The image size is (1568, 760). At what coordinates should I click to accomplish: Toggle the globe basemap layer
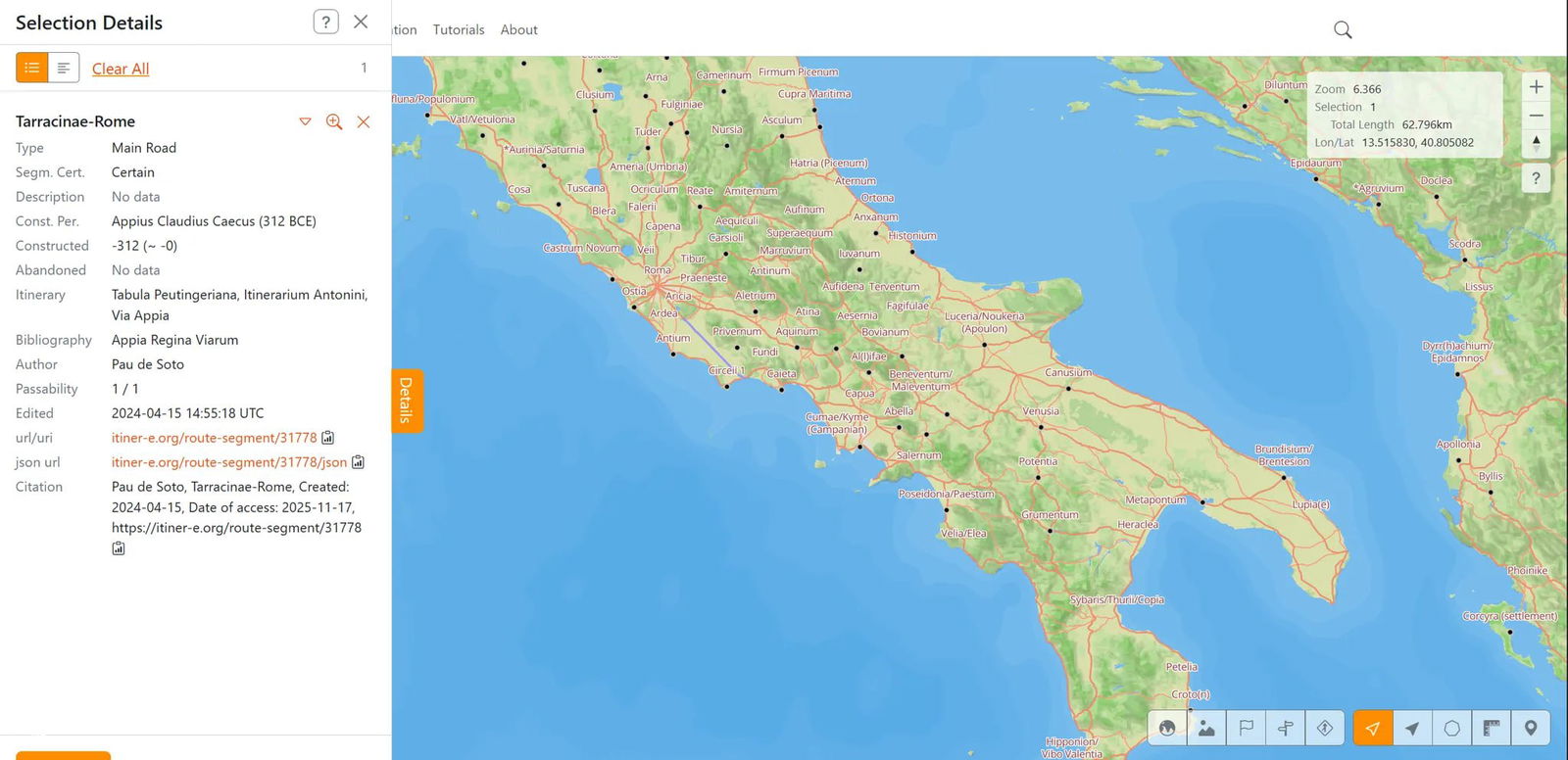1167,728
